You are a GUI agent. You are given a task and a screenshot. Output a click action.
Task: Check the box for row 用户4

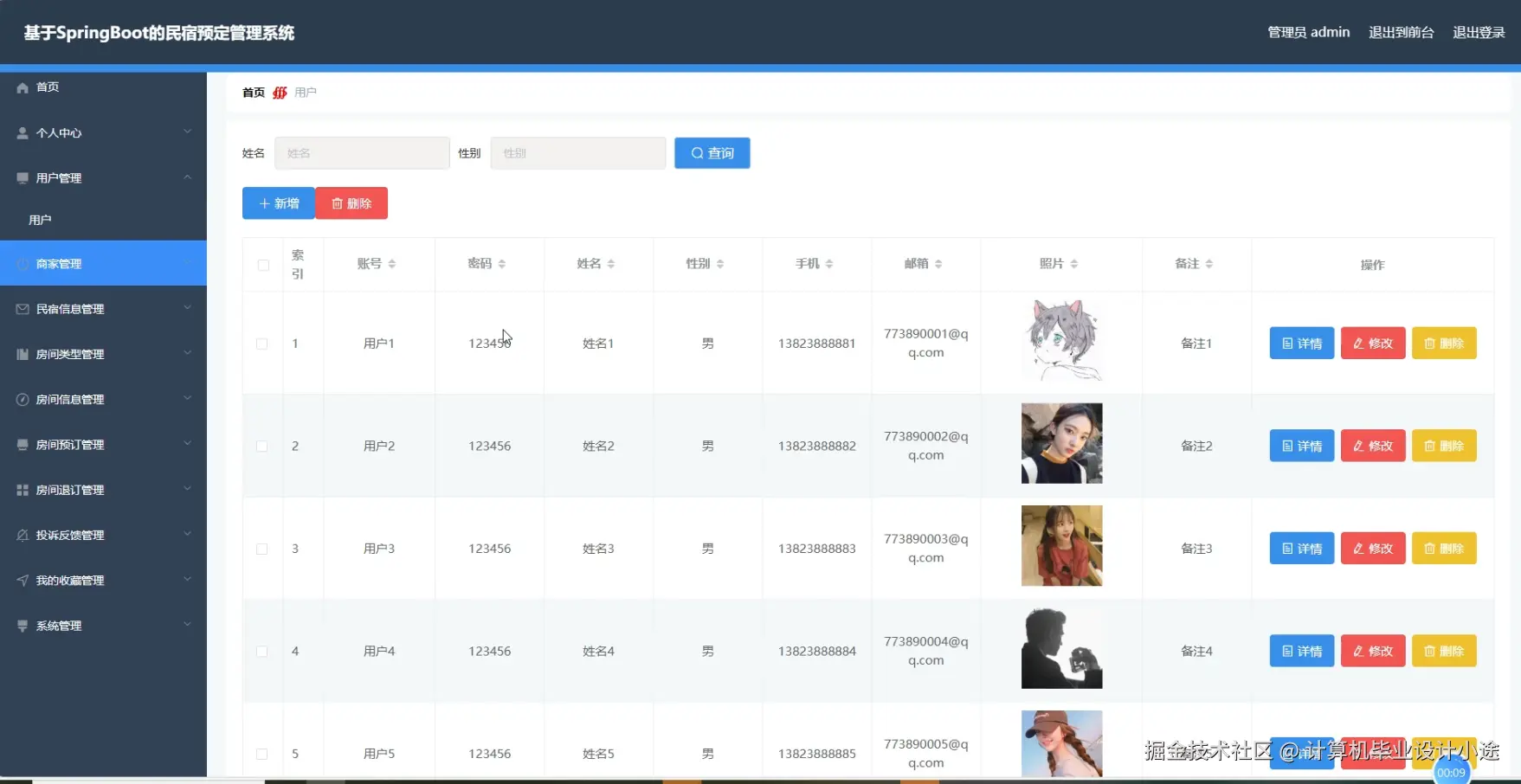pyautogui.click(x=261, y=652)
